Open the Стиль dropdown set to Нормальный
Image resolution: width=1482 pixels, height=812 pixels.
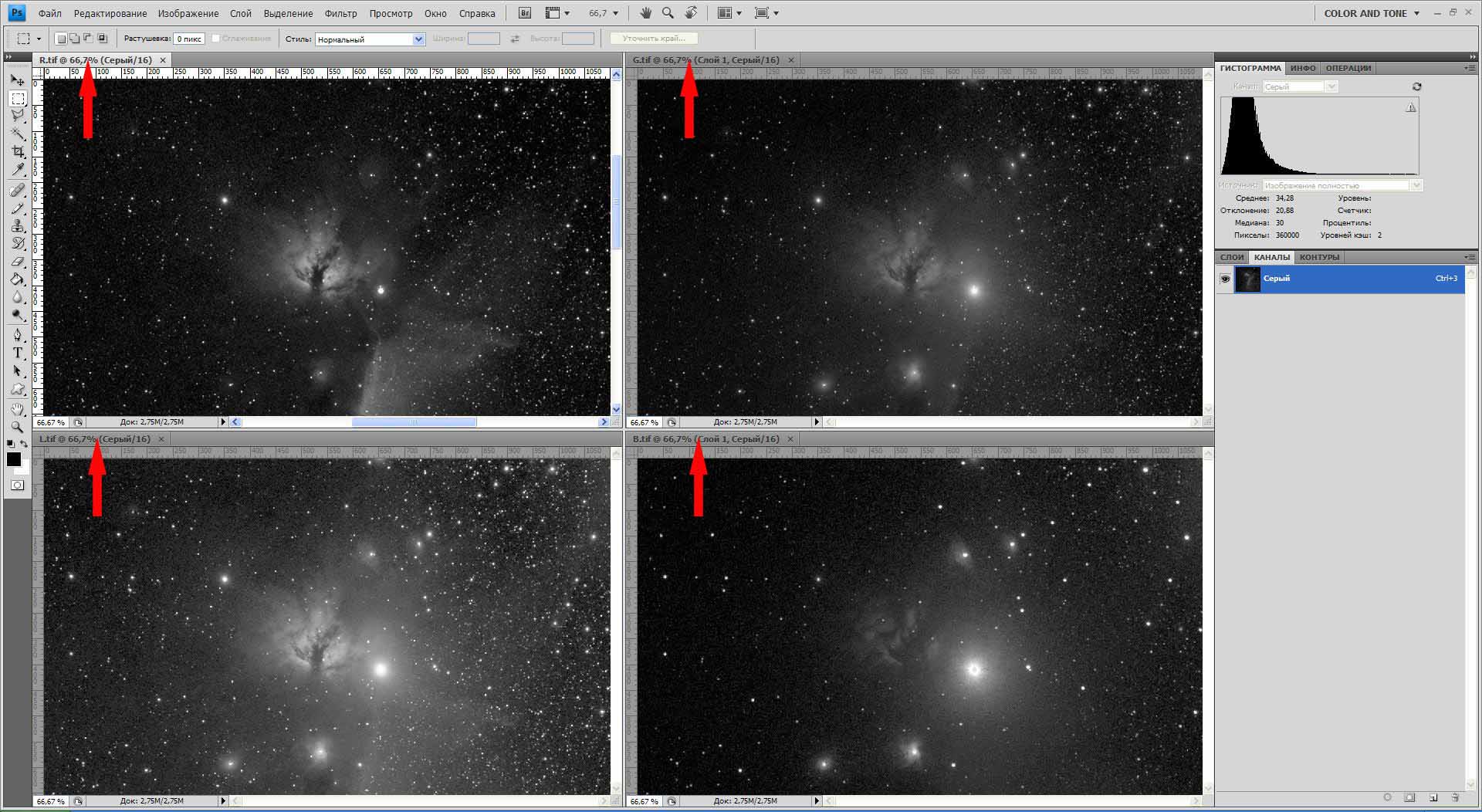coord(370,39)
